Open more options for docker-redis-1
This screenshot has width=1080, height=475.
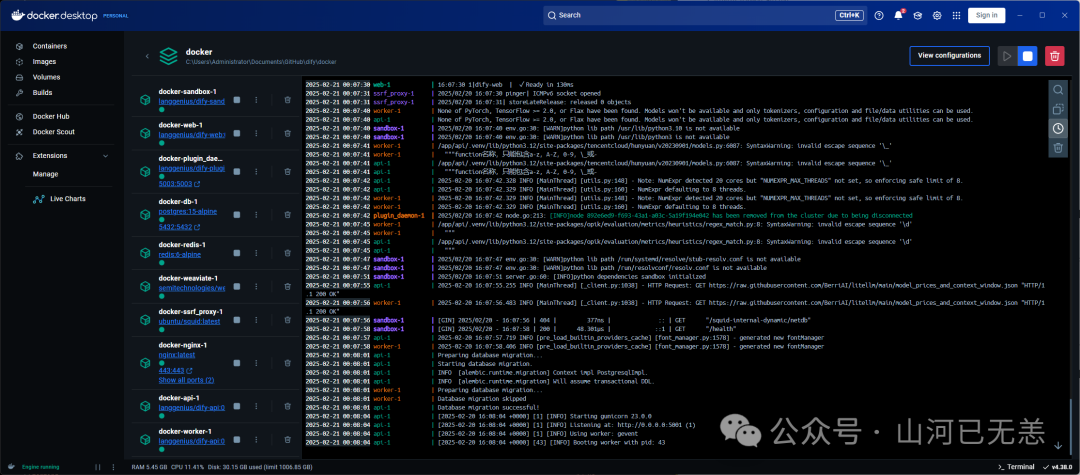click(256, 253)
